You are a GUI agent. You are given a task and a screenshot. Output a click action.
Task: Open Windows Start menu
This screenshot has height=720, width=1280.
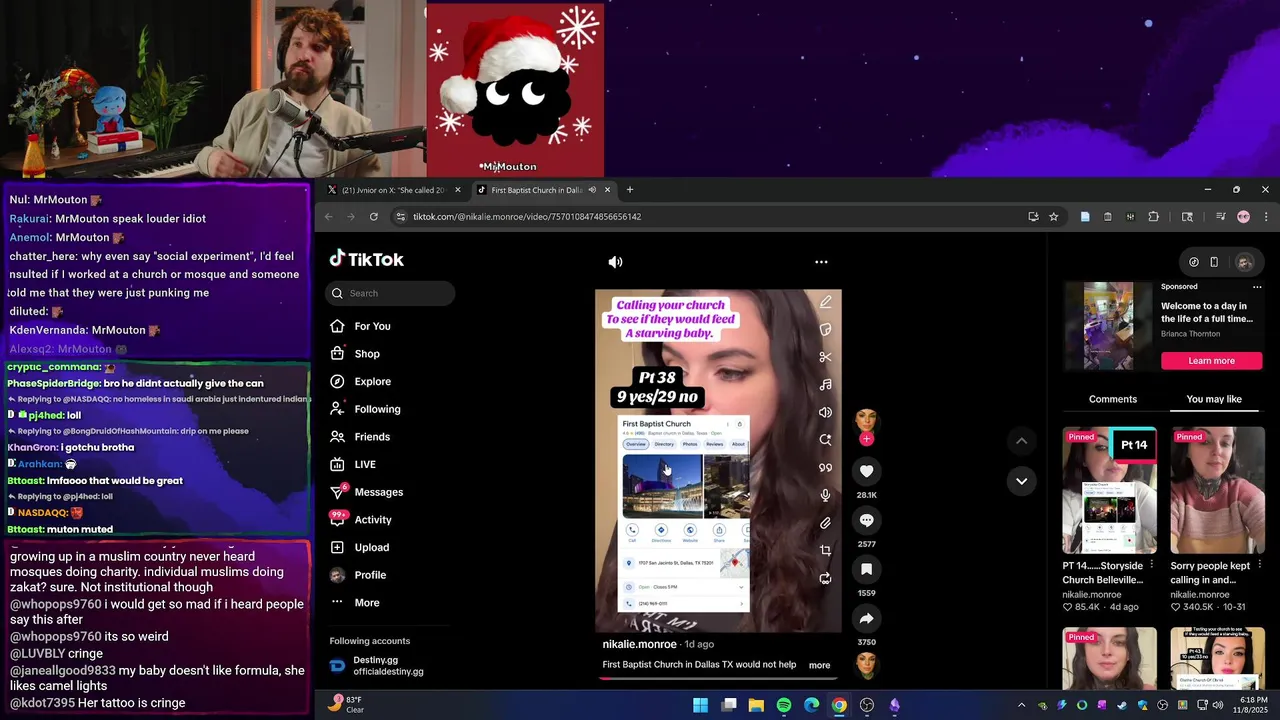pos(701,705)
